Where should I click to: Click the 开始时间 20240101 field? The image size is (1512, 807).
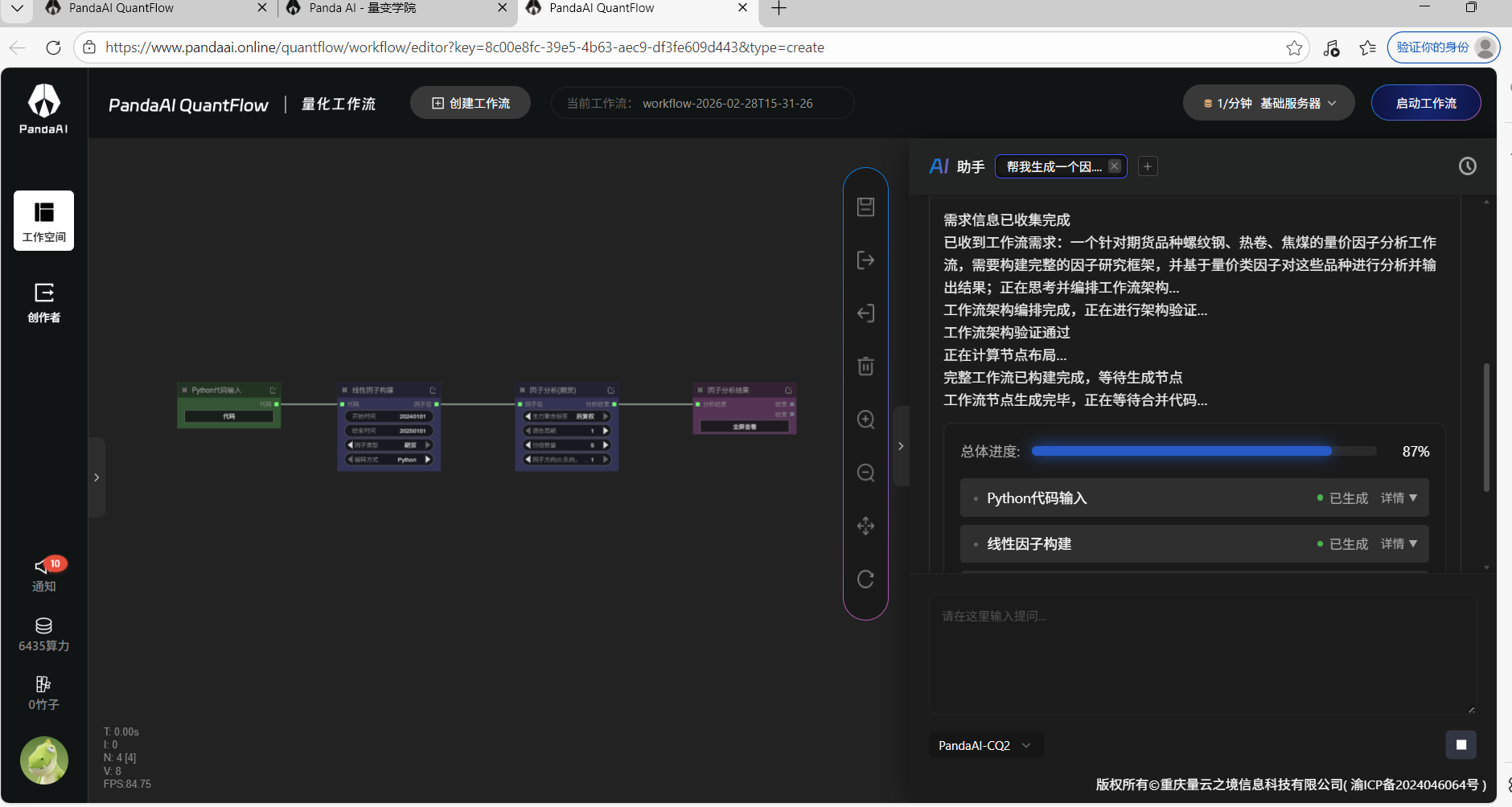tap(389, 416)
